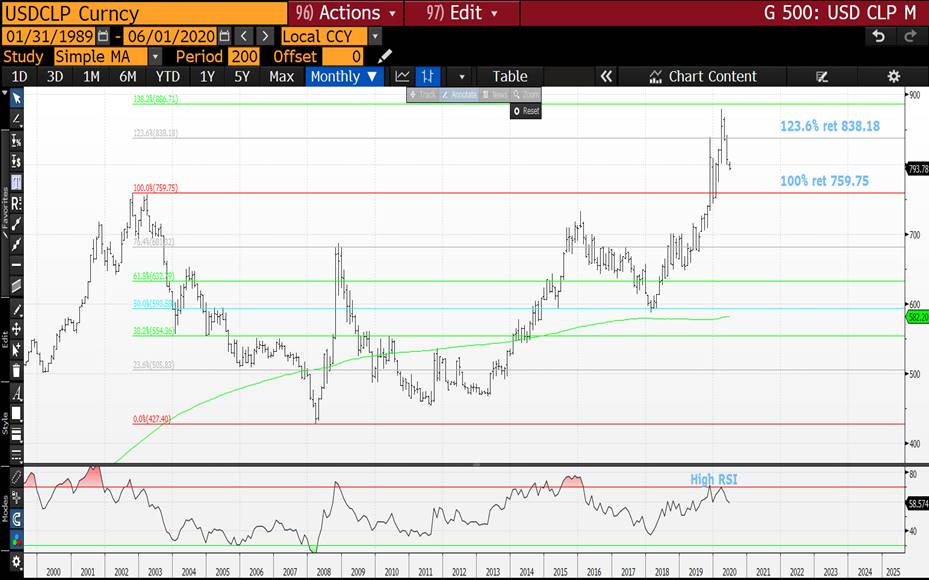Select the parallel channel tool
This screenshot has height=580, width=929.
coord(17,286)
